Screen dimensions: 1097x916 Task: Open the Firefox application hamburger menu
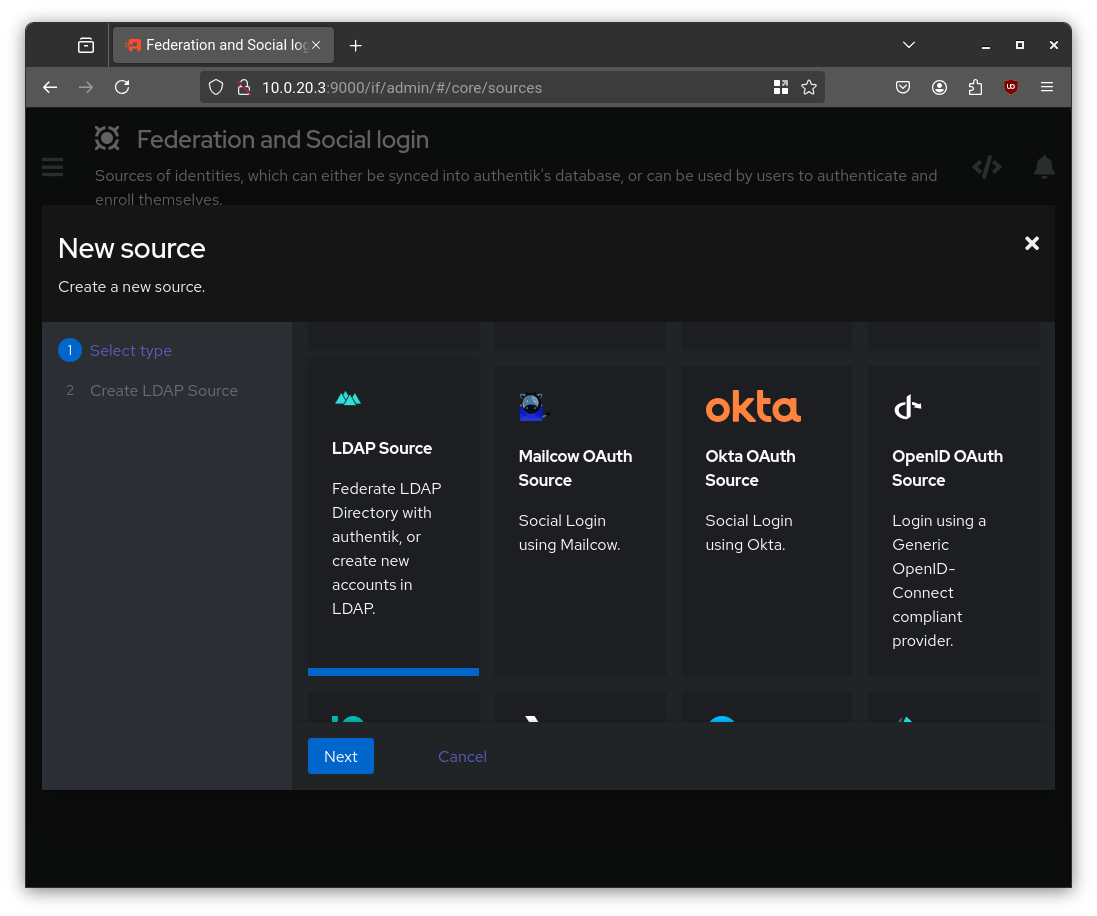click(1047, 87)
